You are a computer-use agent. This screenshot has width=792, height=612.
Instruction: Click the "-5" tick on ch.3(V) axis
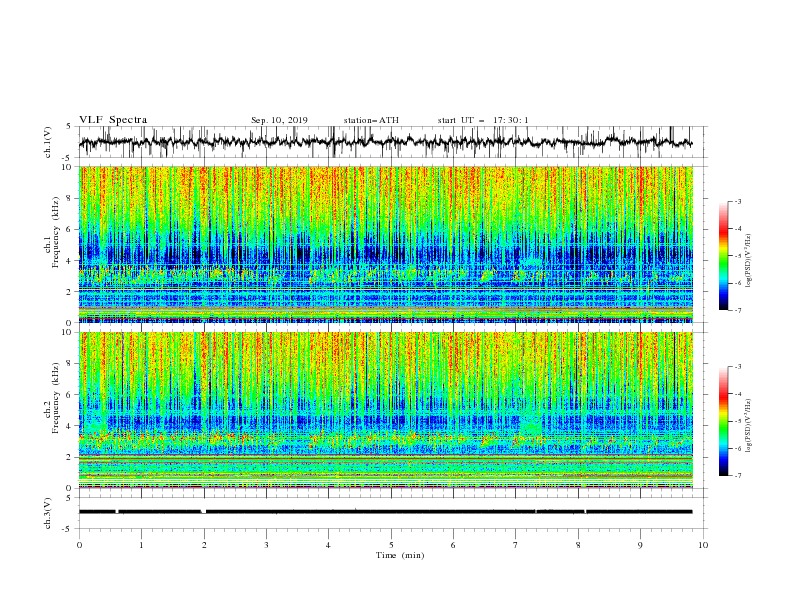(x=68, y=529)
